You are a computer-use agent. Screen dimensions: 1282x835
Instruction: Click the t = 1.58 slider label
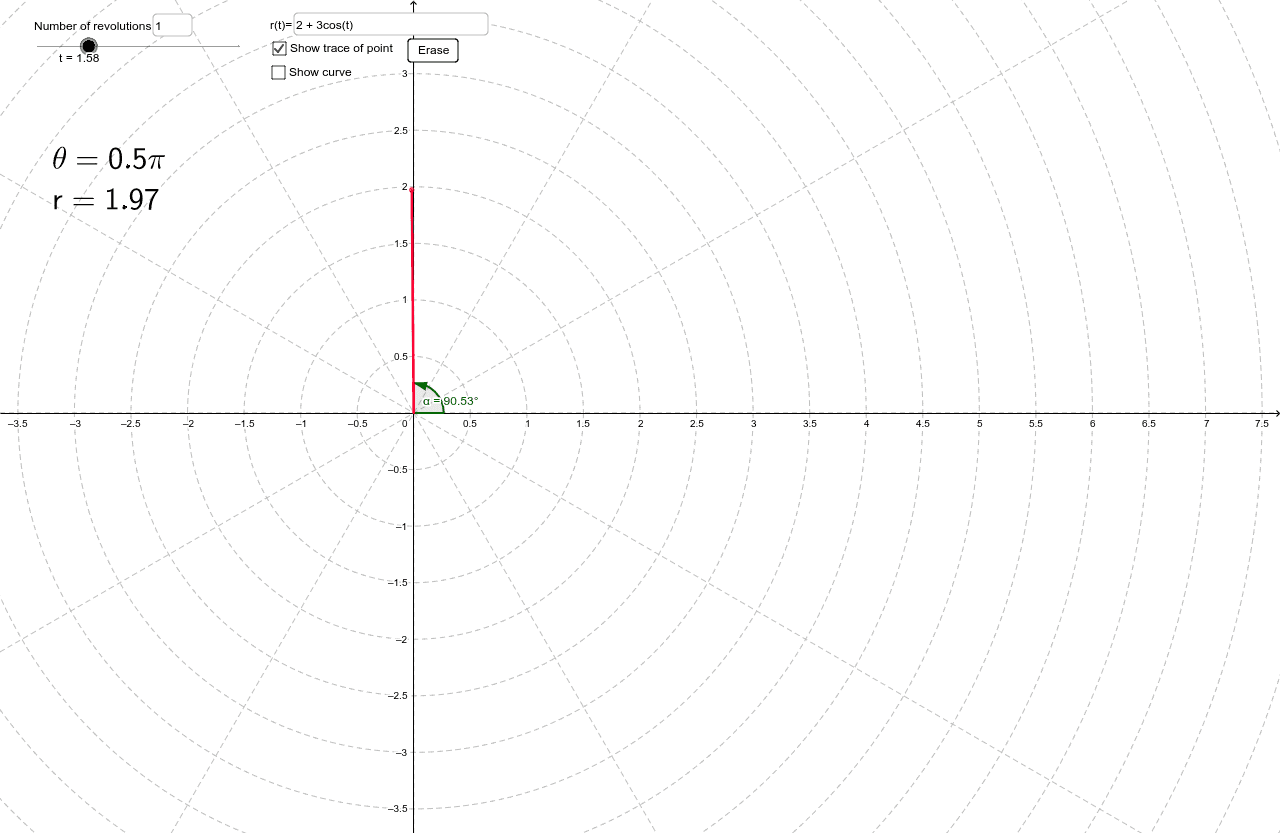pos(79,58)
